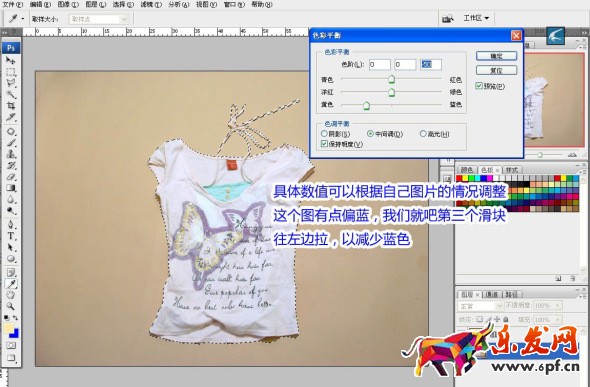Click 复位 (Reset) in Color Balance dialog
This screenshot has width=590, height=387.
496,70
